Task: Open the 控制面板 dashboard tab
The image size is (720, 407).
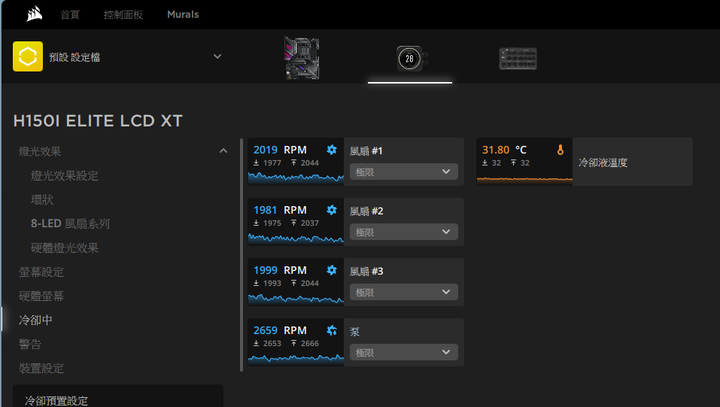Action: coord(123,15)
